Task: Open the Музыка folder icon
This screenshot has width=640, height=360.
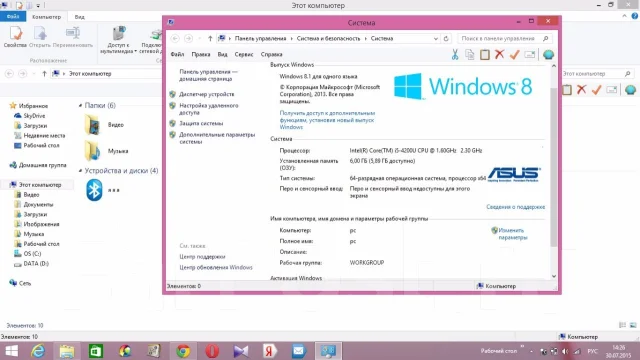Action: pos(93,151)
